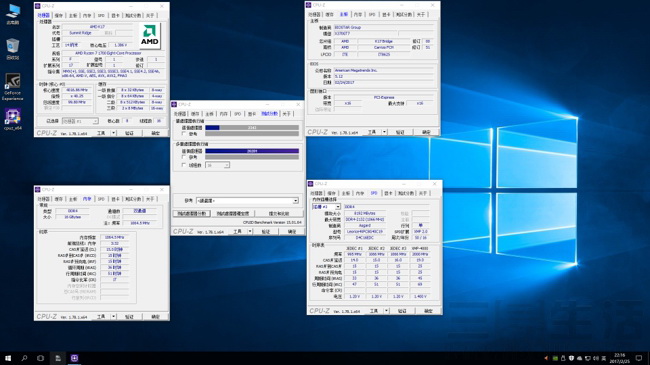Open the Tools dropdown arrow in SPD window
The width and height of the screenshot is (650, 365).
pyautogui.click(x=386, y=311)
